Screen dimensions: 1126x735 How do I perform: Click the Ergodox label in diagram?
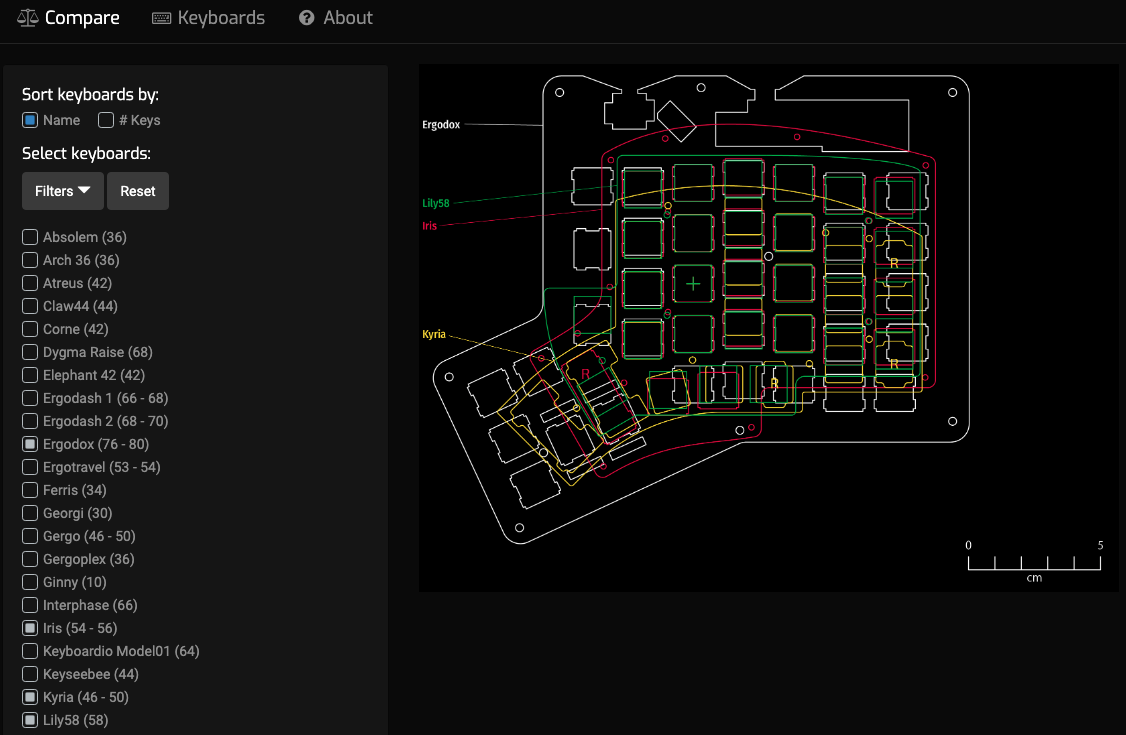(441, 125)
